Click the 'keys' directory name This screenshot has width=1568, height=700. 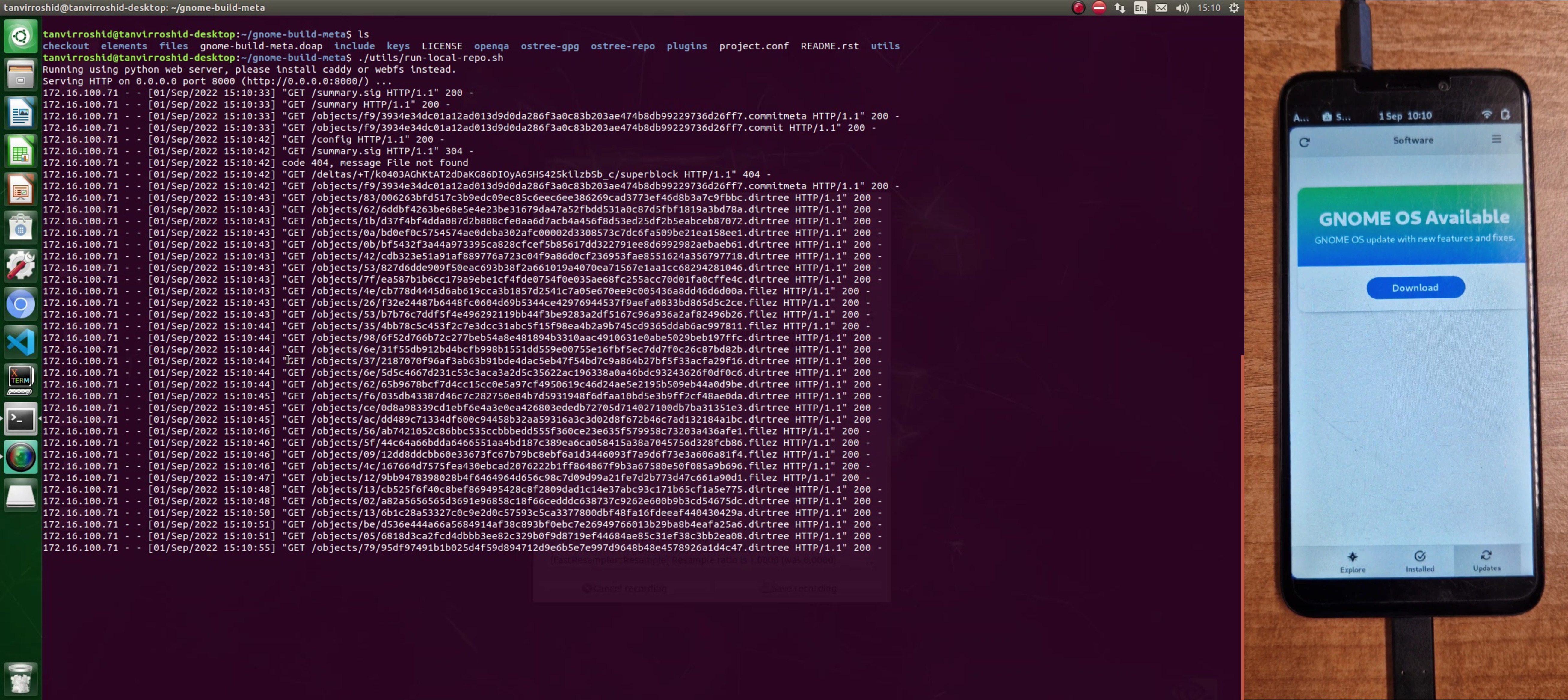398,46
